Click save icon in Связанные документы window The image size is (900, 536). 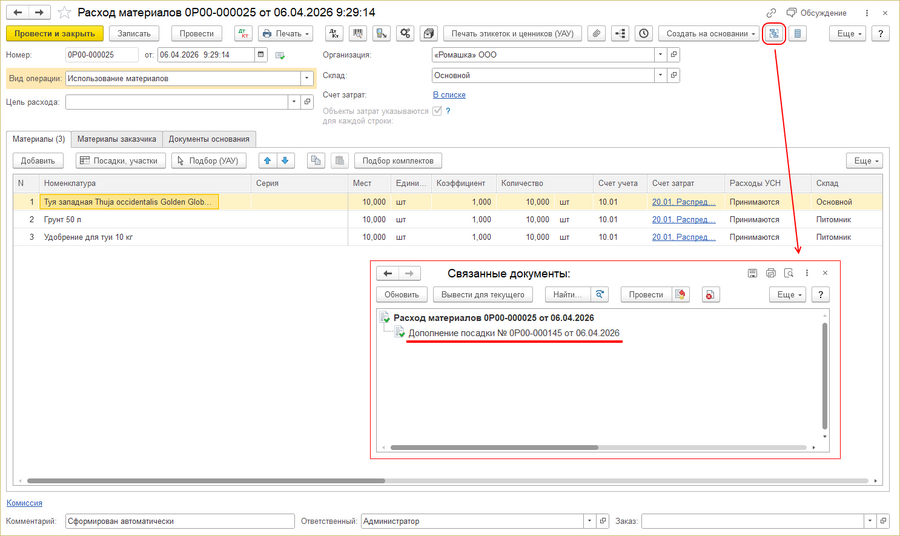752,273
